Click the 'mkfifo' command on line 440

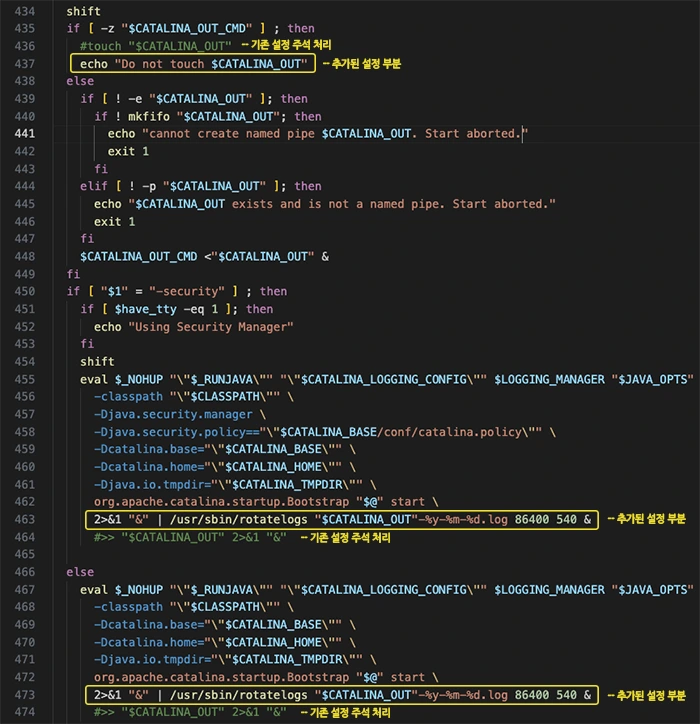(149, 116)
